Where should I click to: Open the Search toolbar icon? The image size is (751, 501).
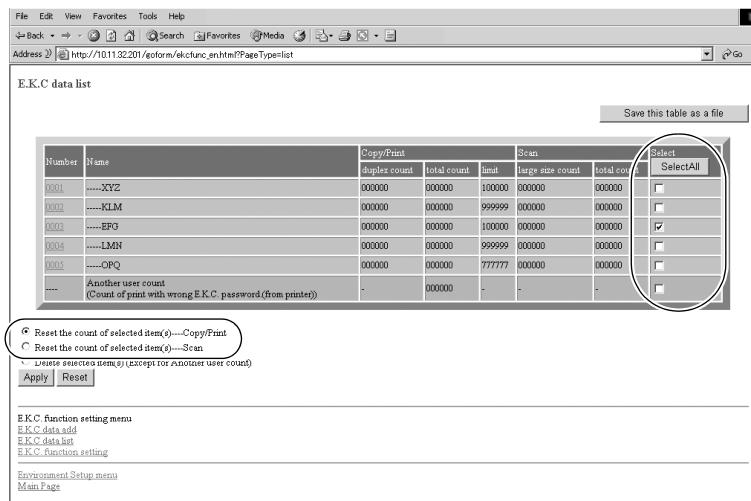tap(165, 35)
